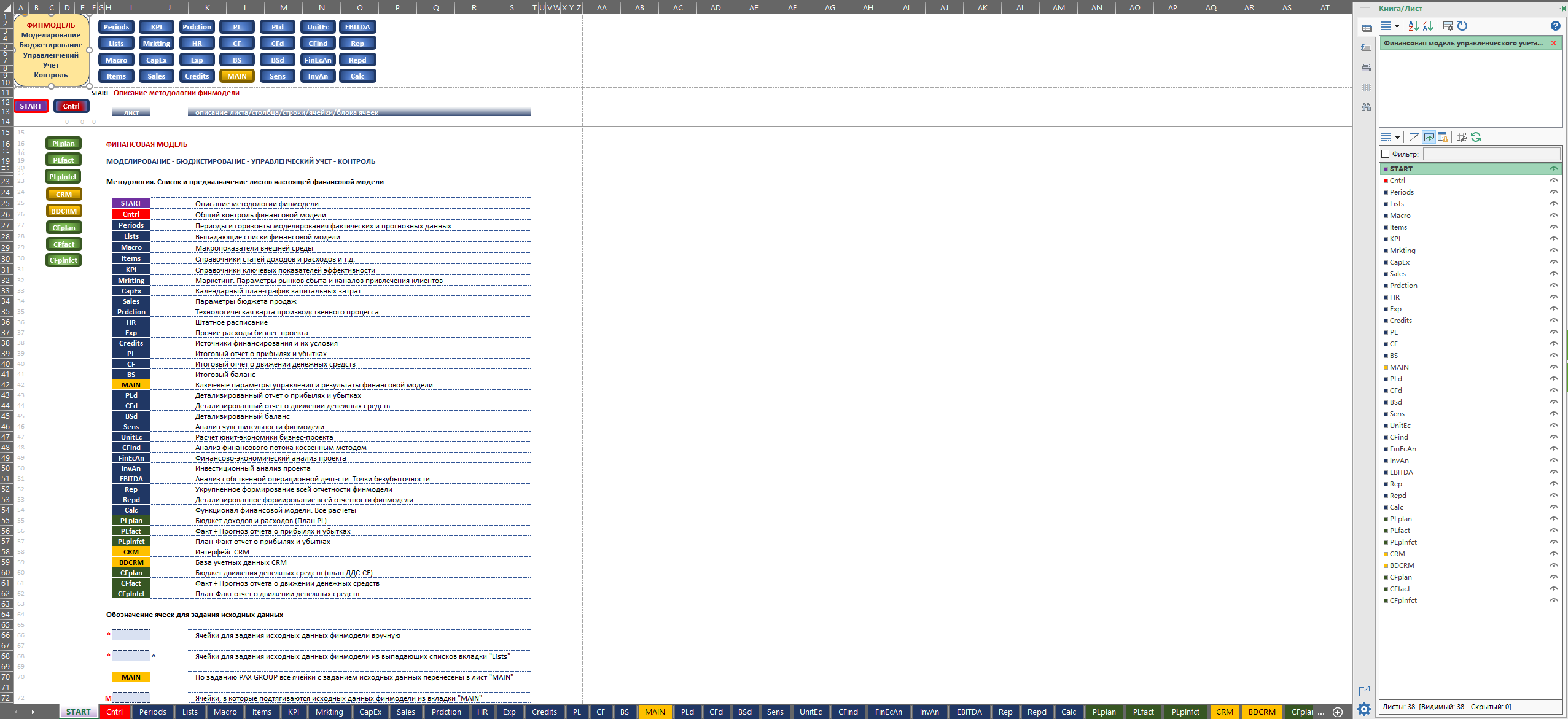The width and height of the screenshot is (1568, 719).
Task: Toggle visibility eye for Cntrl sheet
Action: pyautogui.click(x=1553, y=181)
